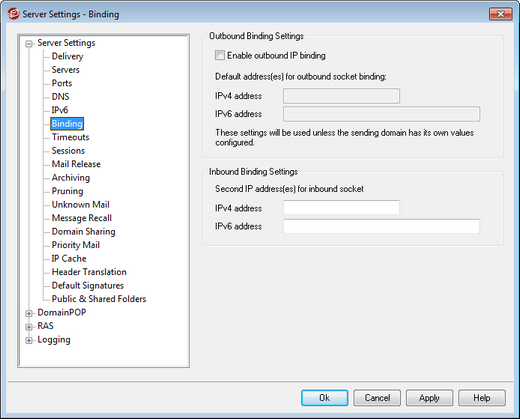The image size is (520, 419).
Task: Select the IPv6 tree item
Action: click(60, 110)
